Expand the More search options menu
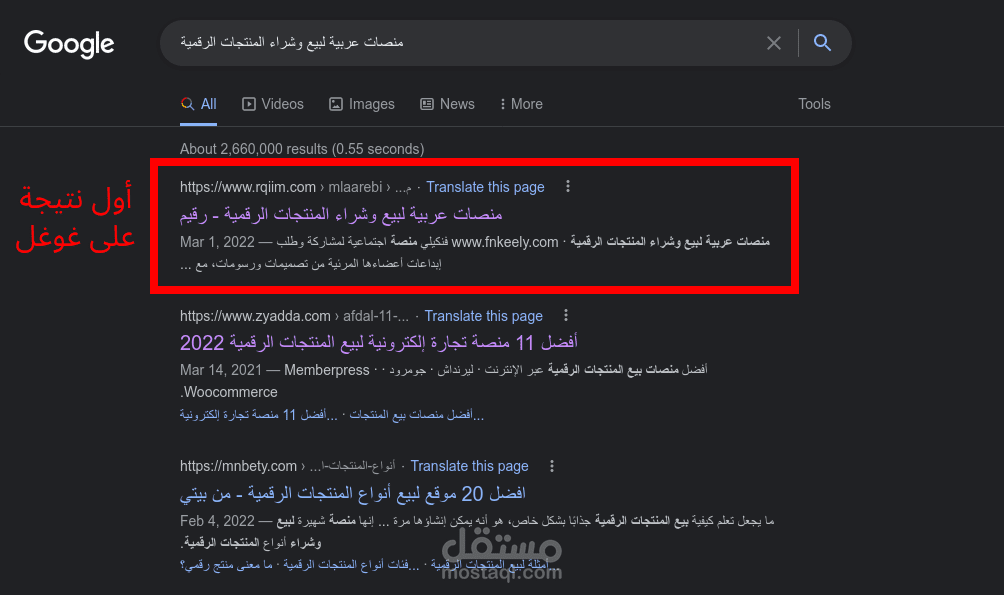Image resolution: width=1004 pixels, height=595 pixels. pyautogui.click(x=521, y=104)
